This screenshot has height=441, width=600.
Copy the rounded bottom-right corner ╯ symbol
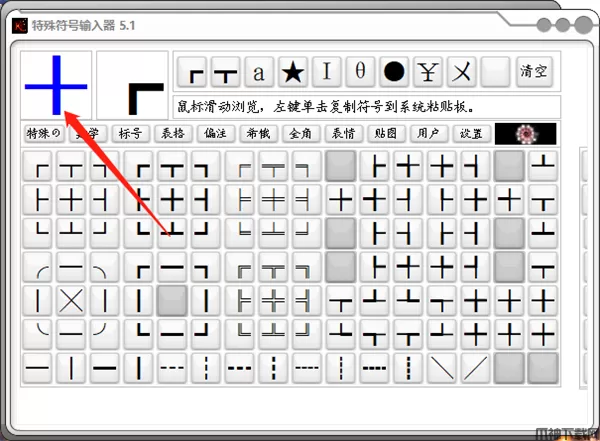click(104, 334)
